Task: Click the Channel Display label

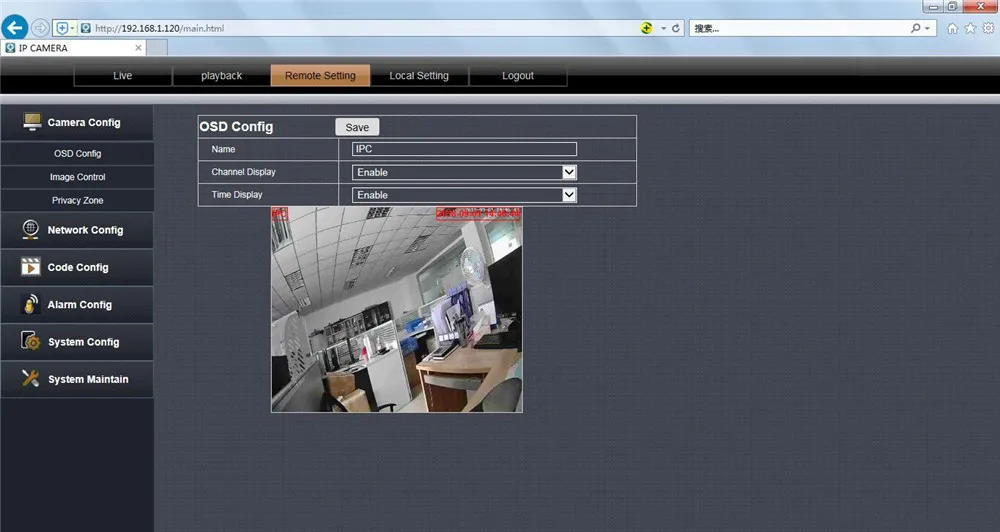Action: pos(244,172)
